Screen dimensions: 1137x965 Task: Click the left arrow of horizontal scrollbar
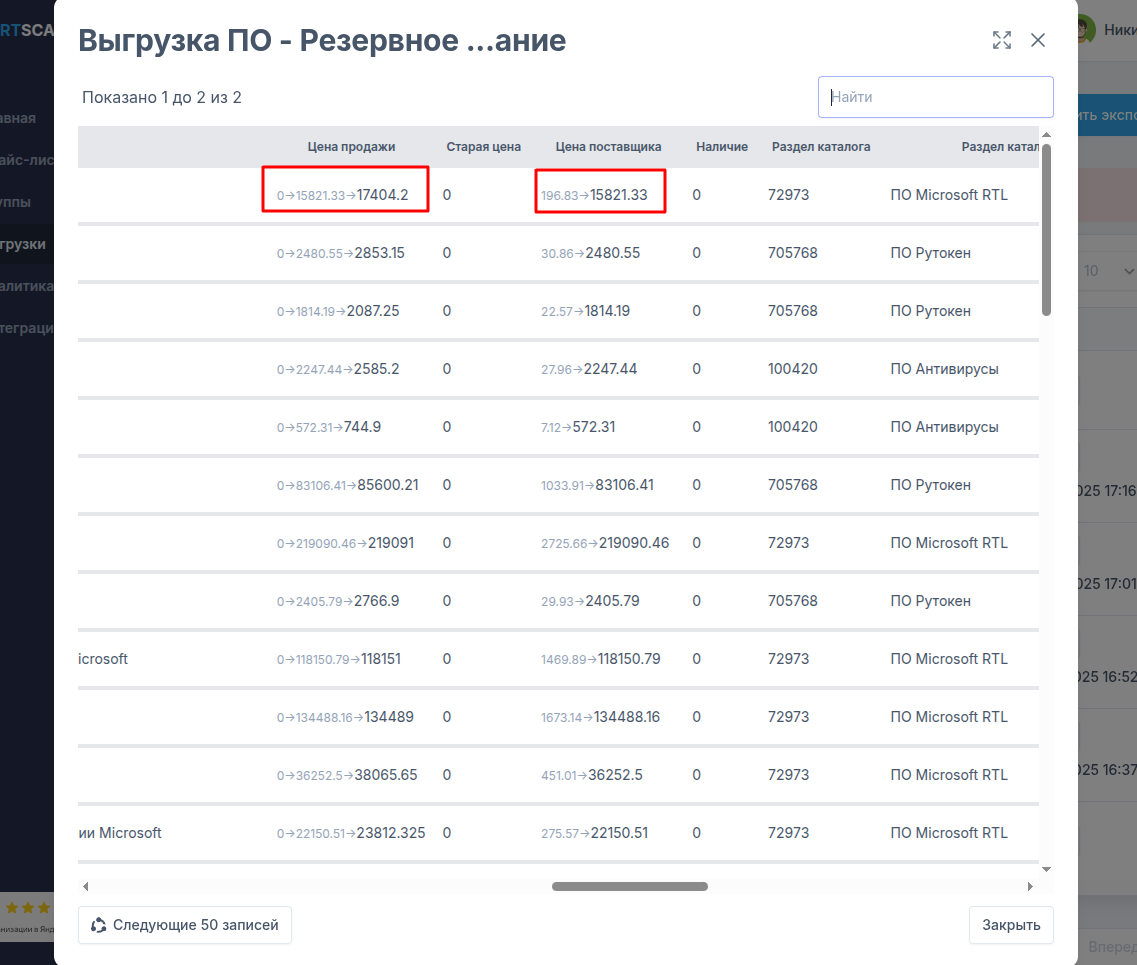86,886
